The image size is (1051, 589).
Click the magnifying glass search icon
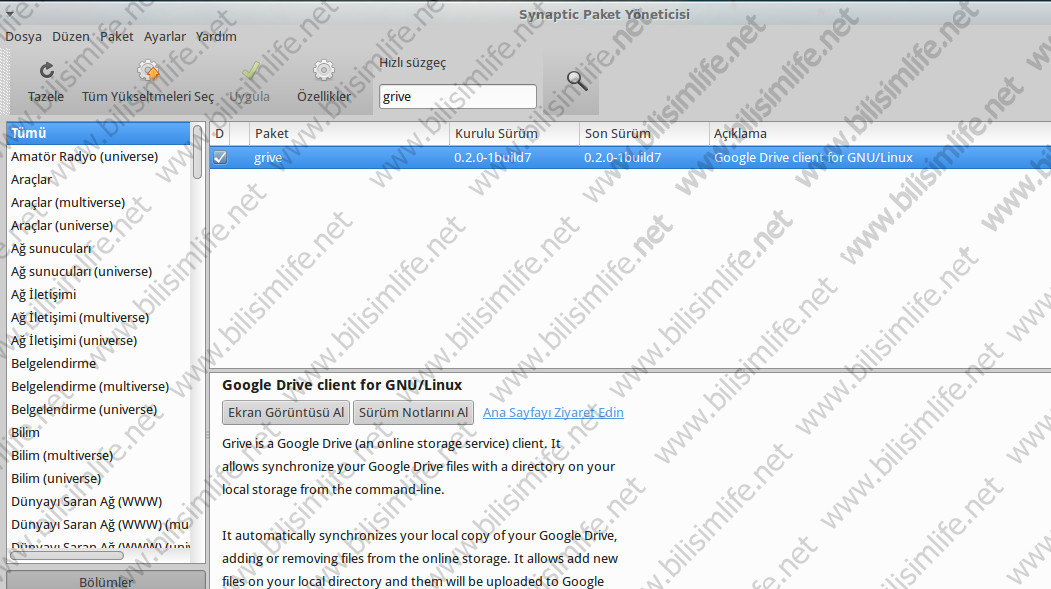pyautogui.click(x=576, y=81)
